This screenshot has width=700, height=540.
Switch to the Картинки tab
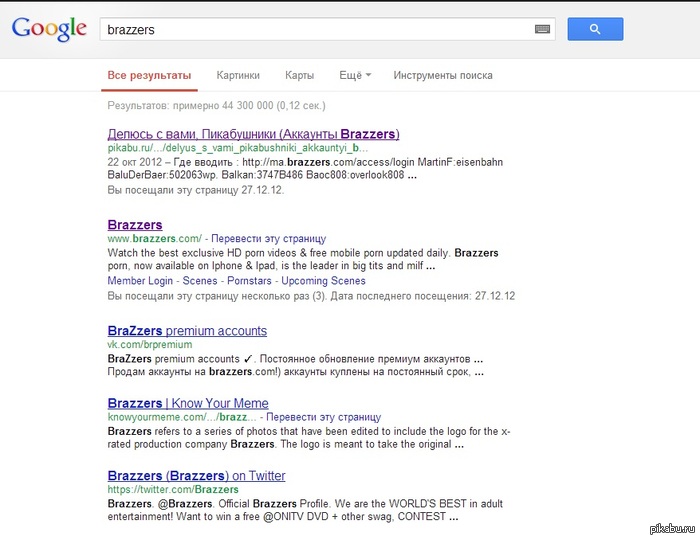point(238,75)
